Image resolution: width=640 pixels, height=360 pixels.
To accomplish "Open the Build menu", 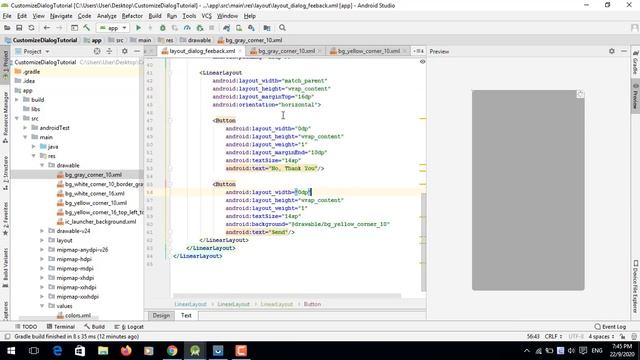I will click(x=155, y=16).
